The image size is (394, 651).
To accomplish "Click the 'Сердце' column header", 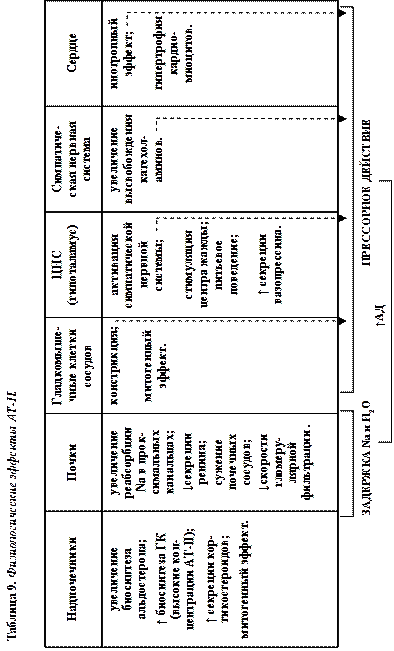I will coord(72,54).
